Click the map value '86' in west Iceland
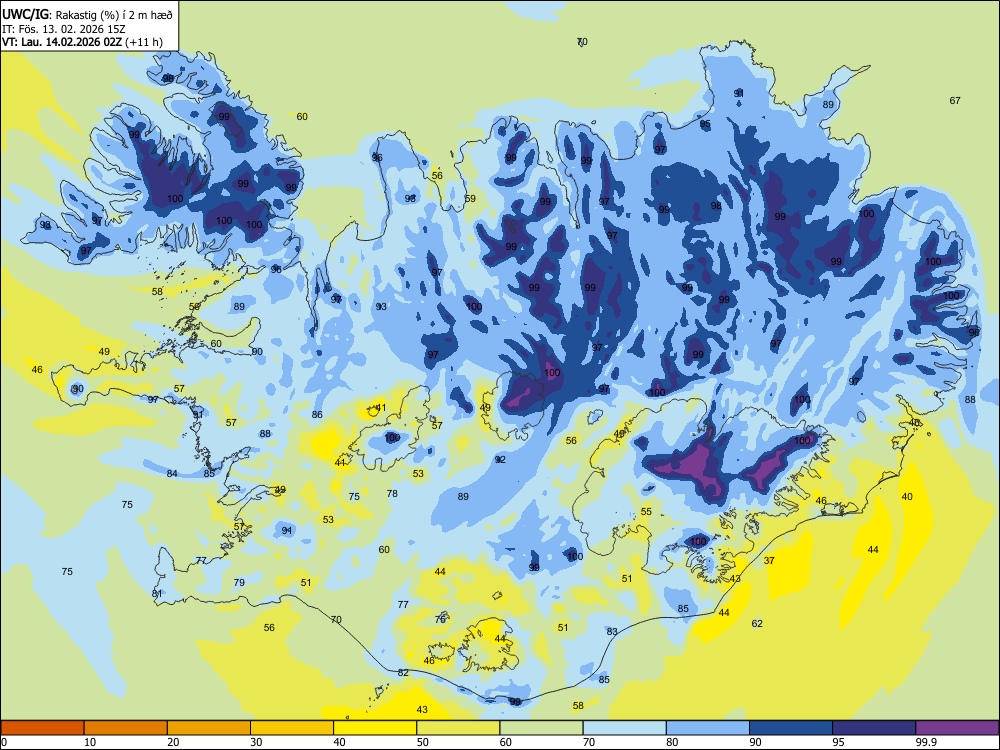Viewport: 1000px width, 750px height. coord(317,415)
